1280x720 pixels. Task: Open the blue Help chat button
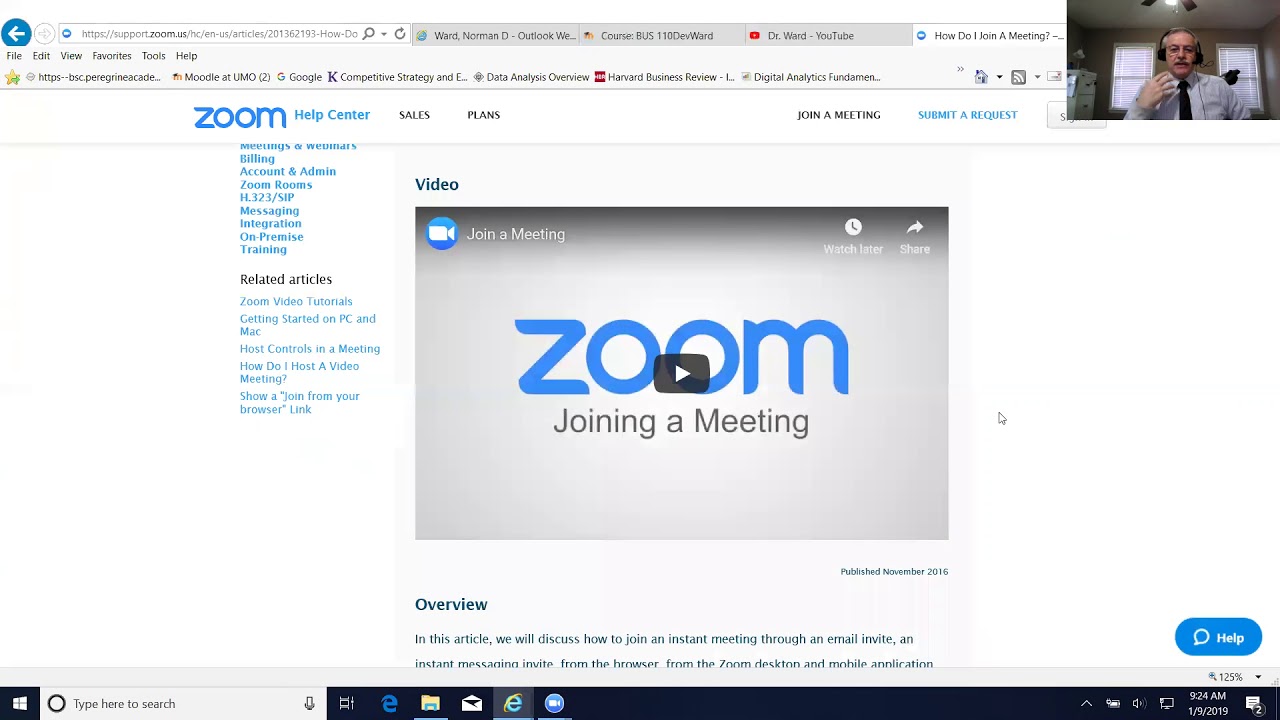click(x=1218, y=637)
